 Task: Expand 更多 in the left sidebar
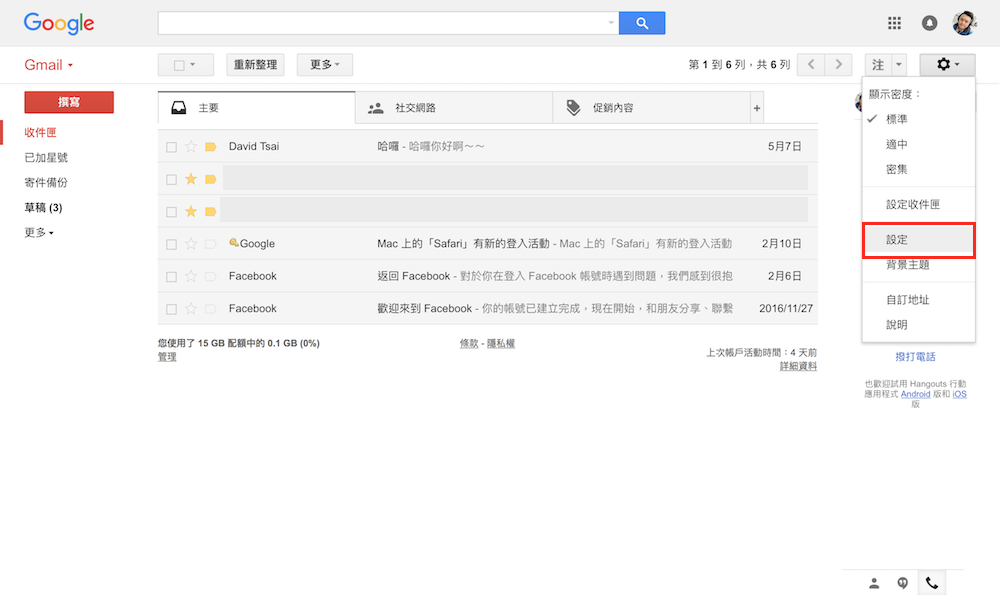coord(39,233)
